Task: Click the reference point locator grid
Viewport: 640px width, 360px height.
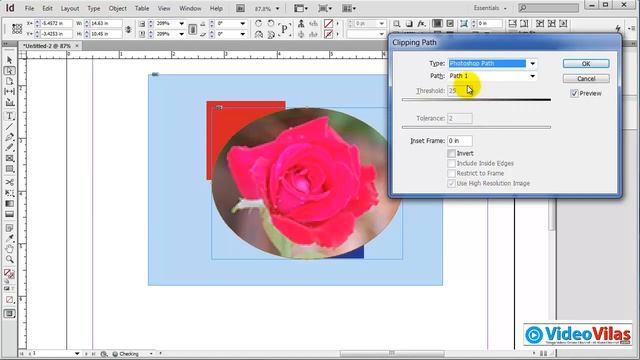Action: point(17,29)
